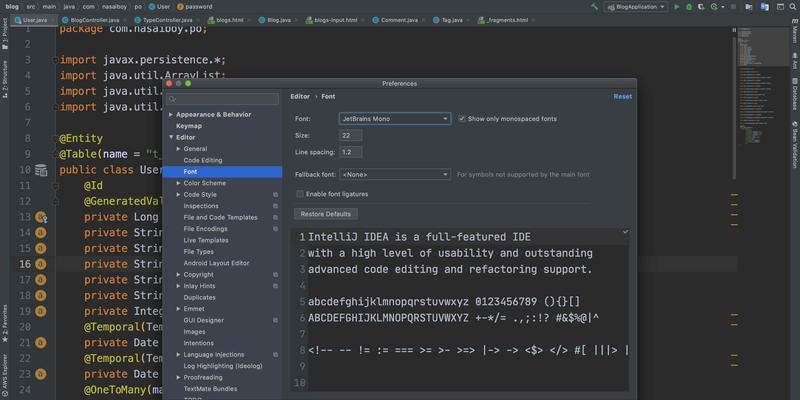Click the Reset link in Preferences
The height and width of the screenshot is (400, 800).
(x=622, y=96)
